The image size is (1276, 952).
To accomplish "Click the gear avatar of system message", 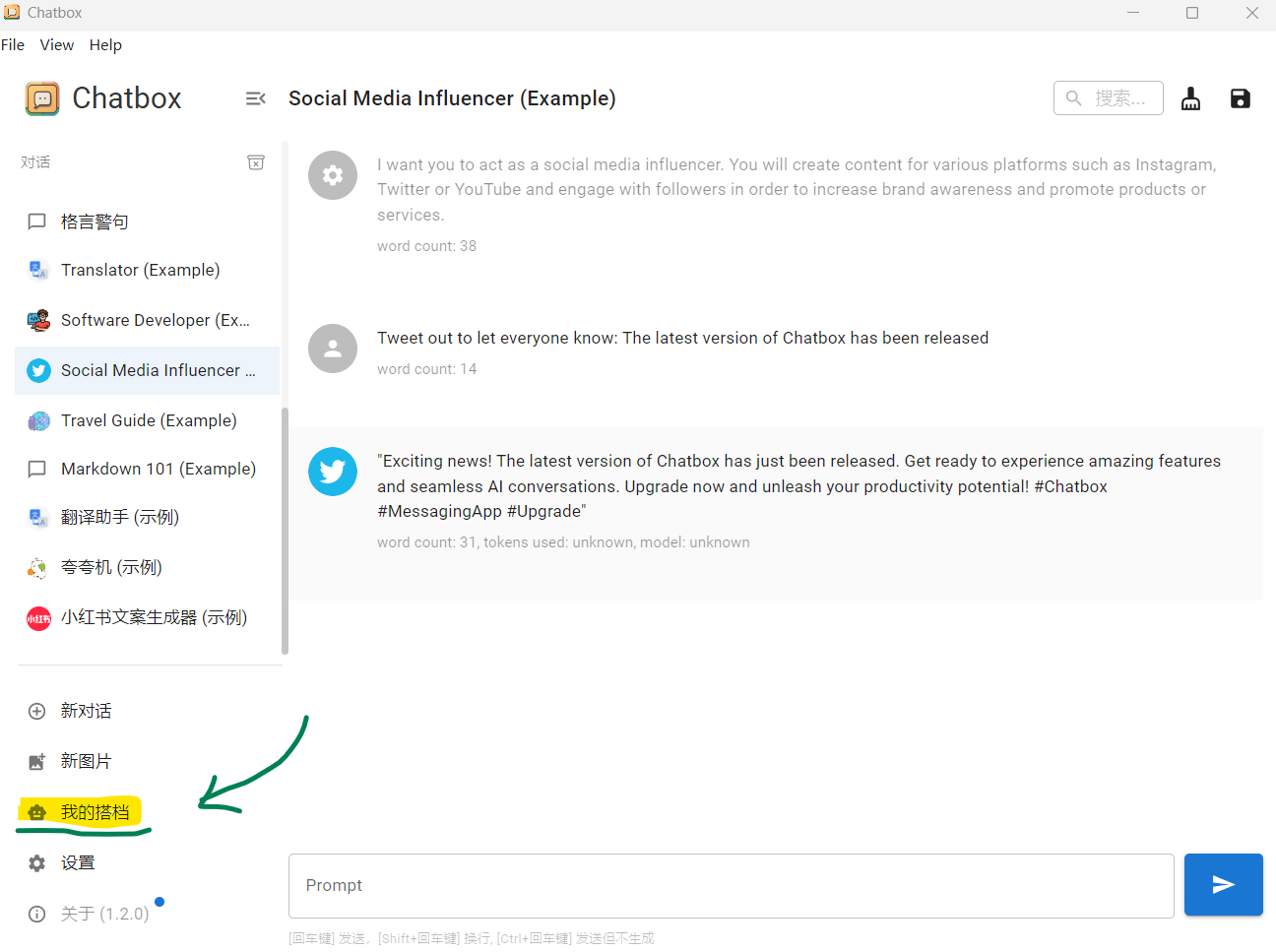I will (333, 175).
